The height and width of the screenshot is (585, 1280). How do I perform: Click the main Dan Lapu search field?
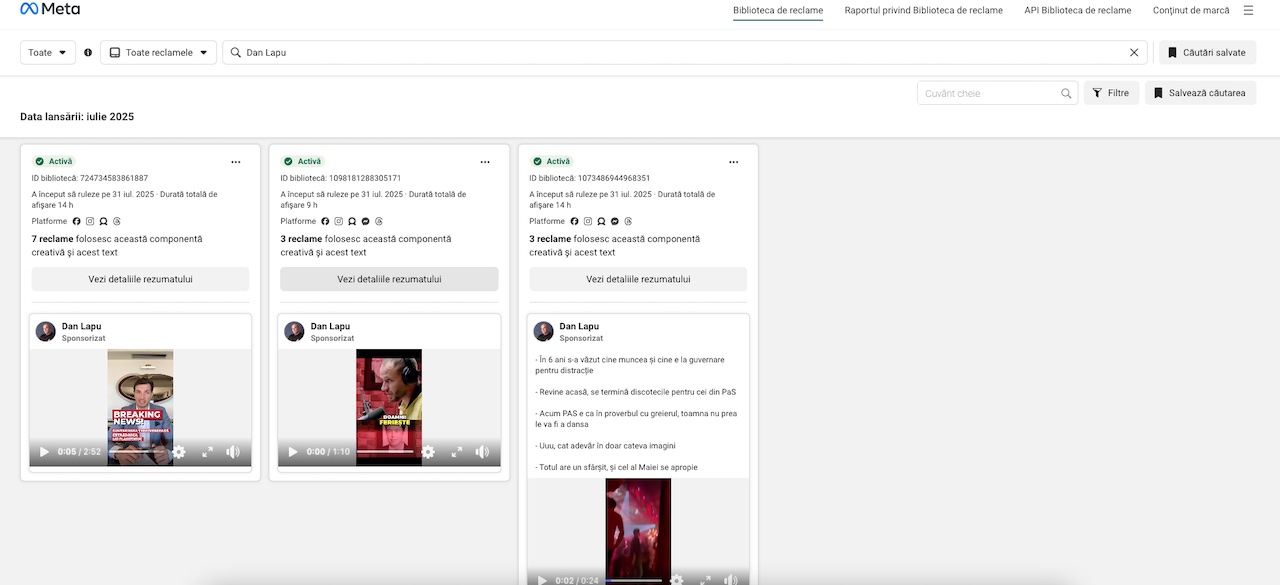point(685,53)
